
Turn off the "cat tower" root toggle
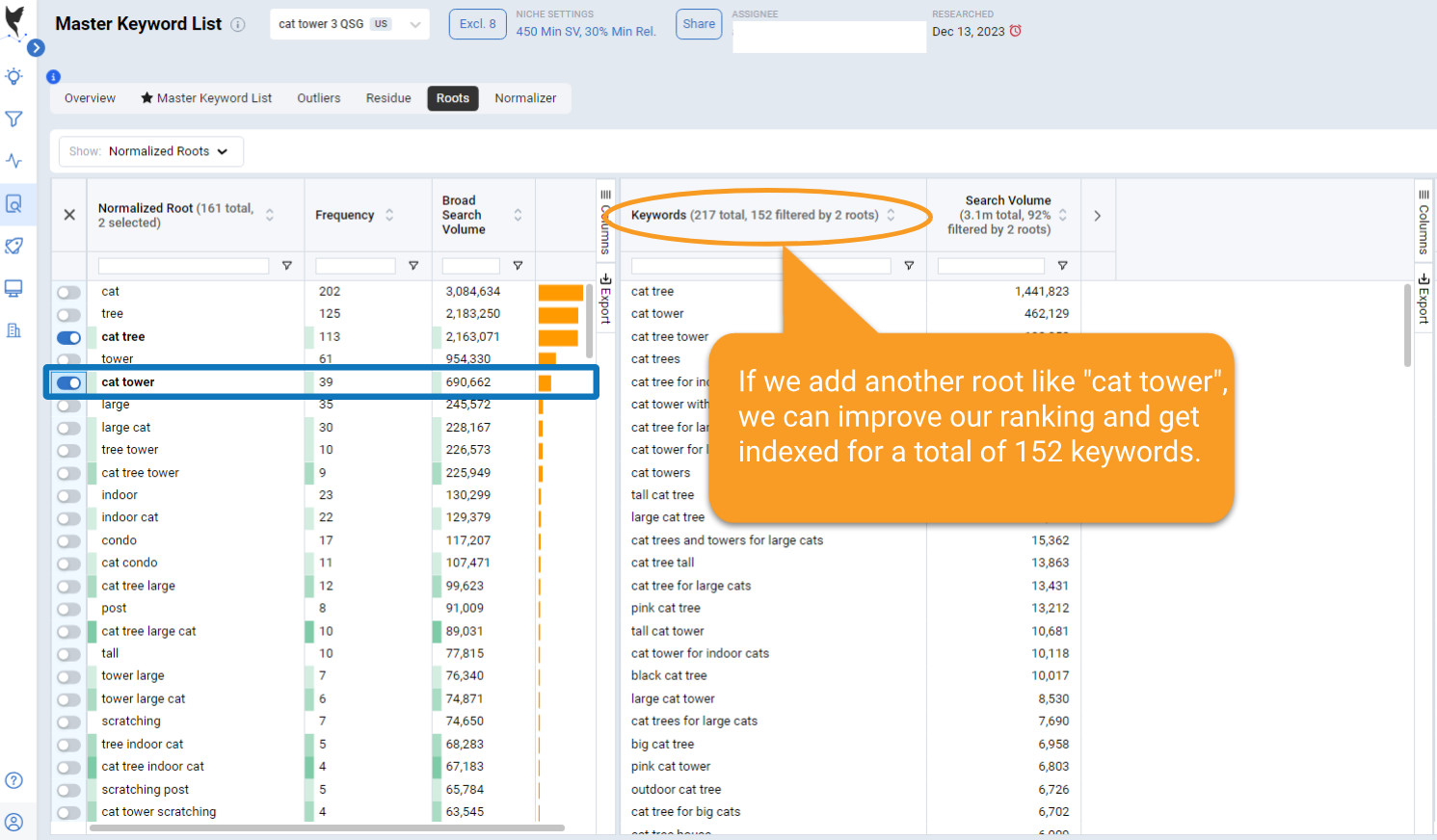point(68,382)
